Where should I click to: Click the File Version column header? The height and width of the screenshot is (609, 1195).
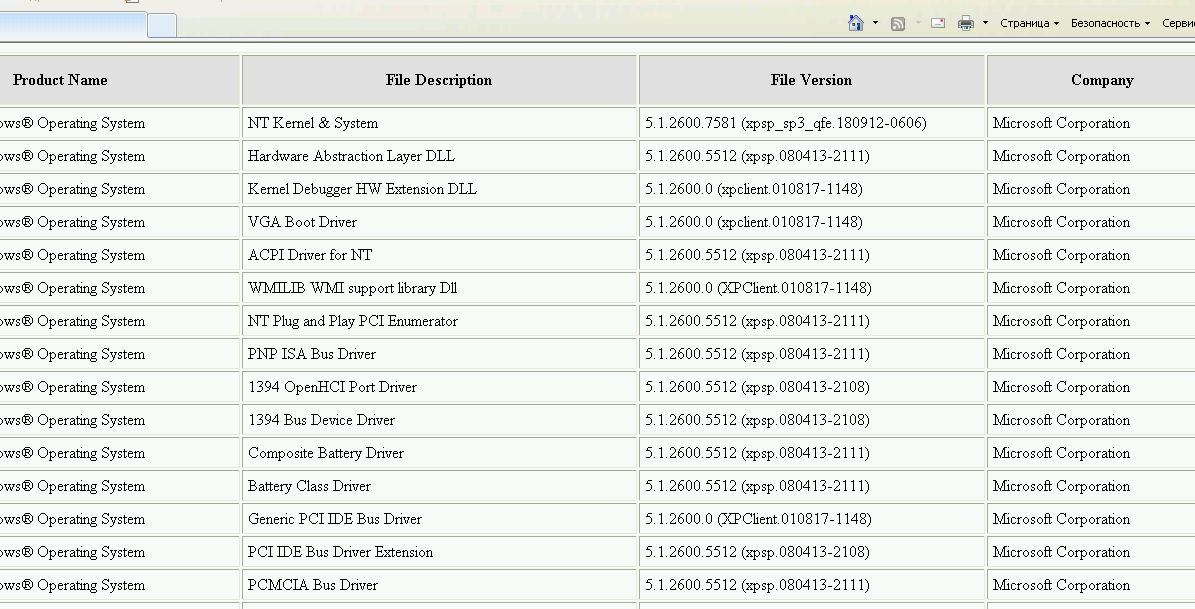(x=812, y=80)
